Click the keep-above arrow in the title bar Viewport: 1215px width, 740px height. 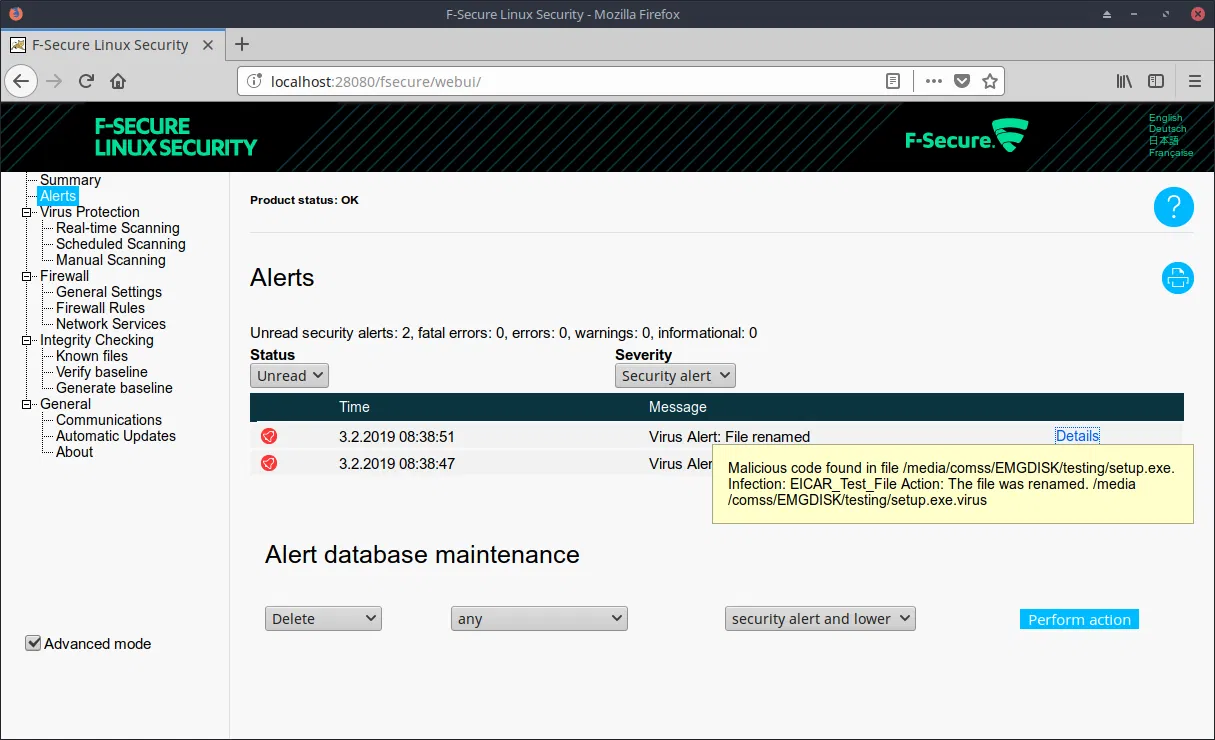tap(1107, 14)
